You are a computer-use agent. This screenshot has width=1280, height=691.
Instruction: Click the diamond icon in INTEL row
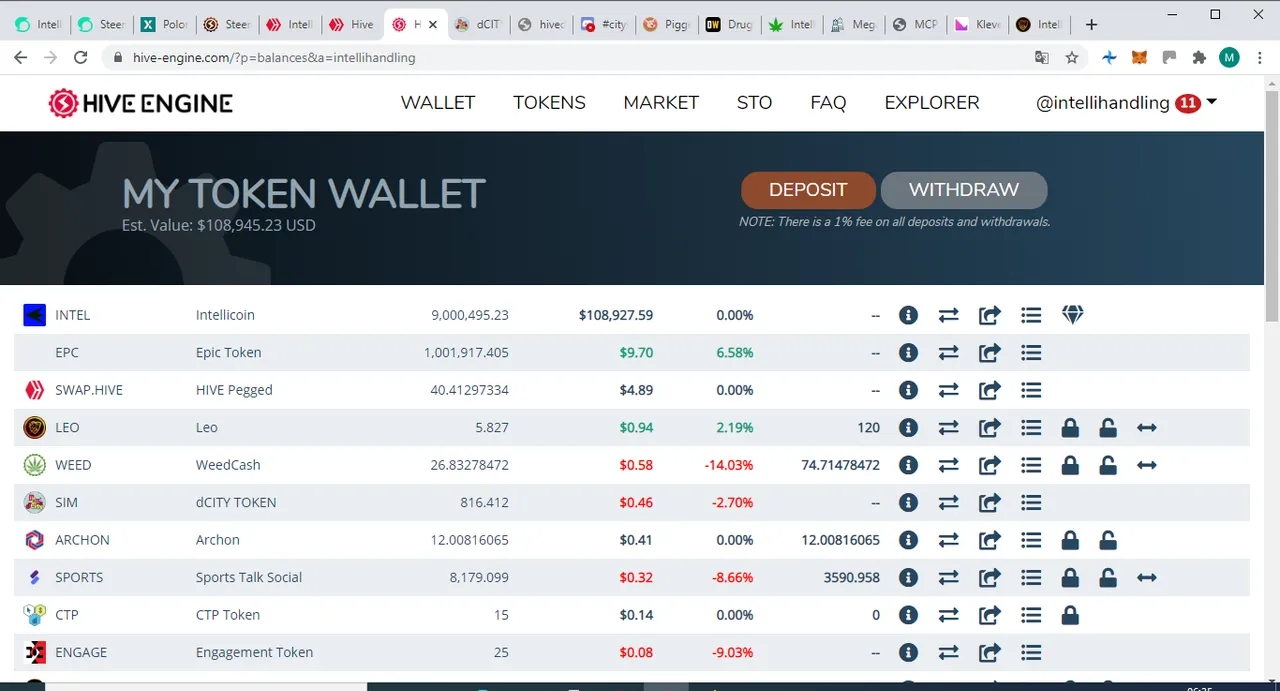click(1072, 315)
